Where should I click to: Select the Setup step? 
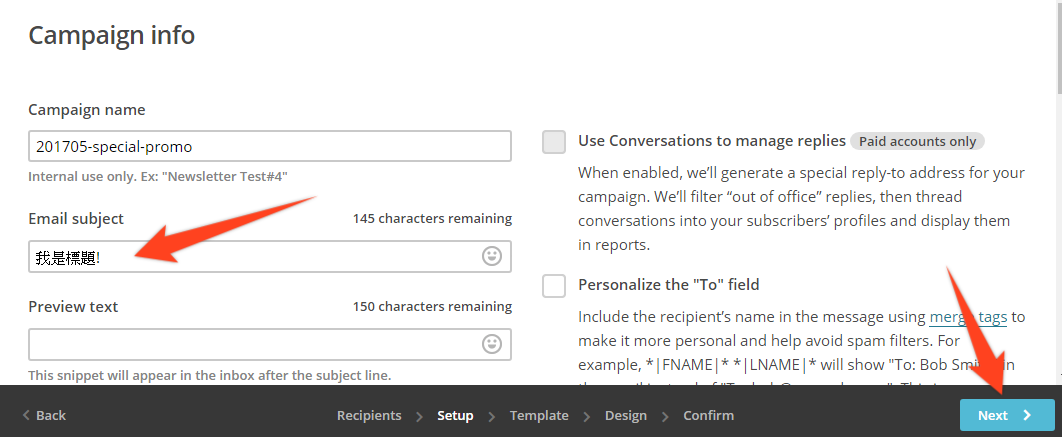point(455,415)
